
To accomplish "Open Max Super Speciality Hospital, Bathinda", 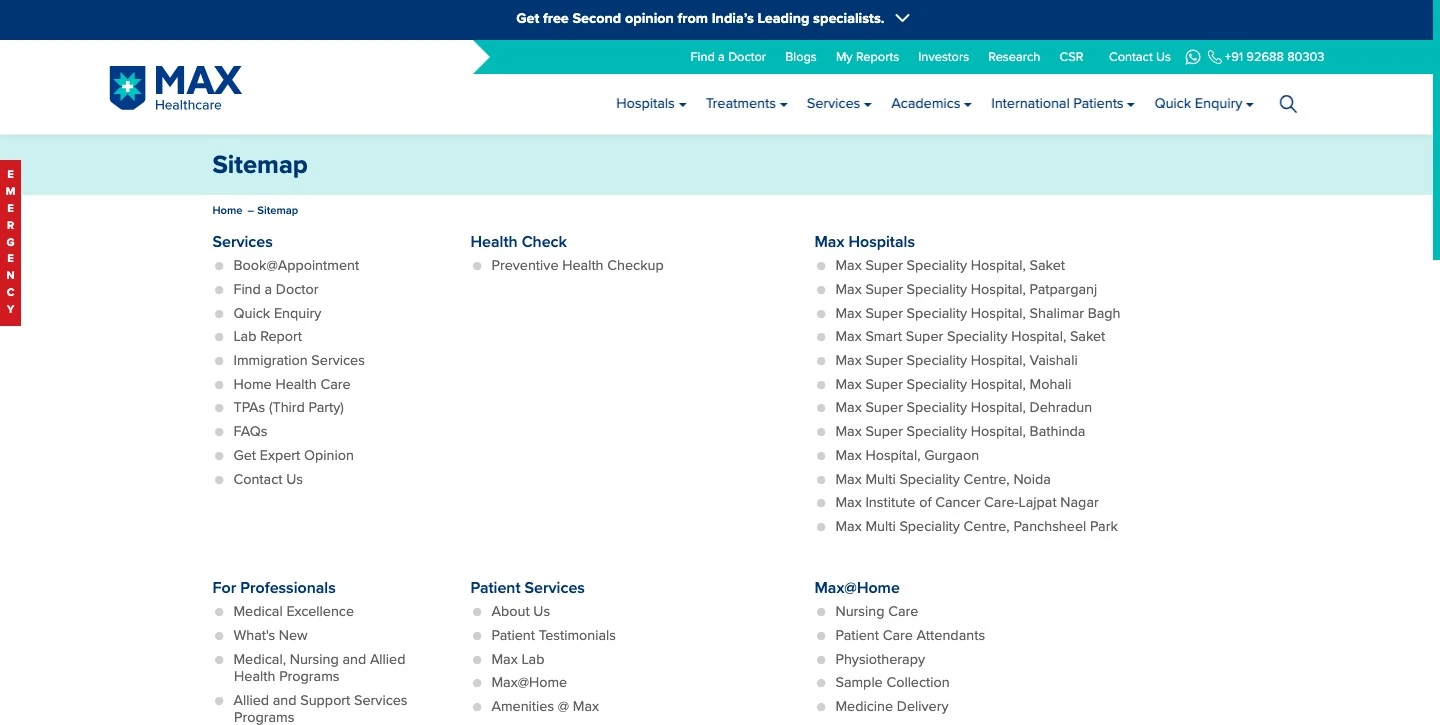I will (960, 432).
